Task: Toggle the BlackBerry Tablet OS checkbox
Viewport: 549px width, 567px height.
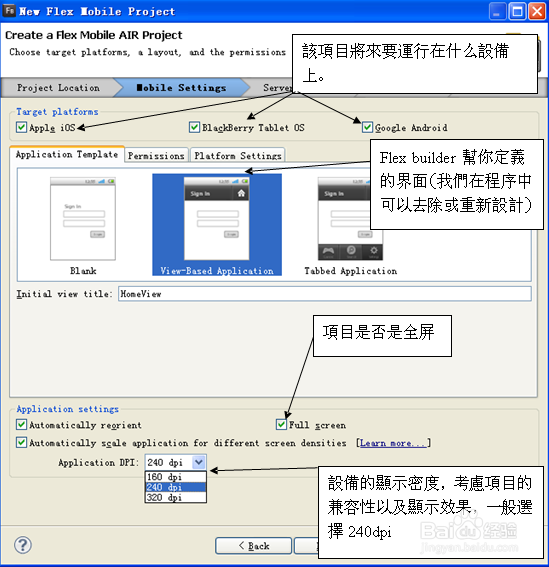Action: coord(194,127)
